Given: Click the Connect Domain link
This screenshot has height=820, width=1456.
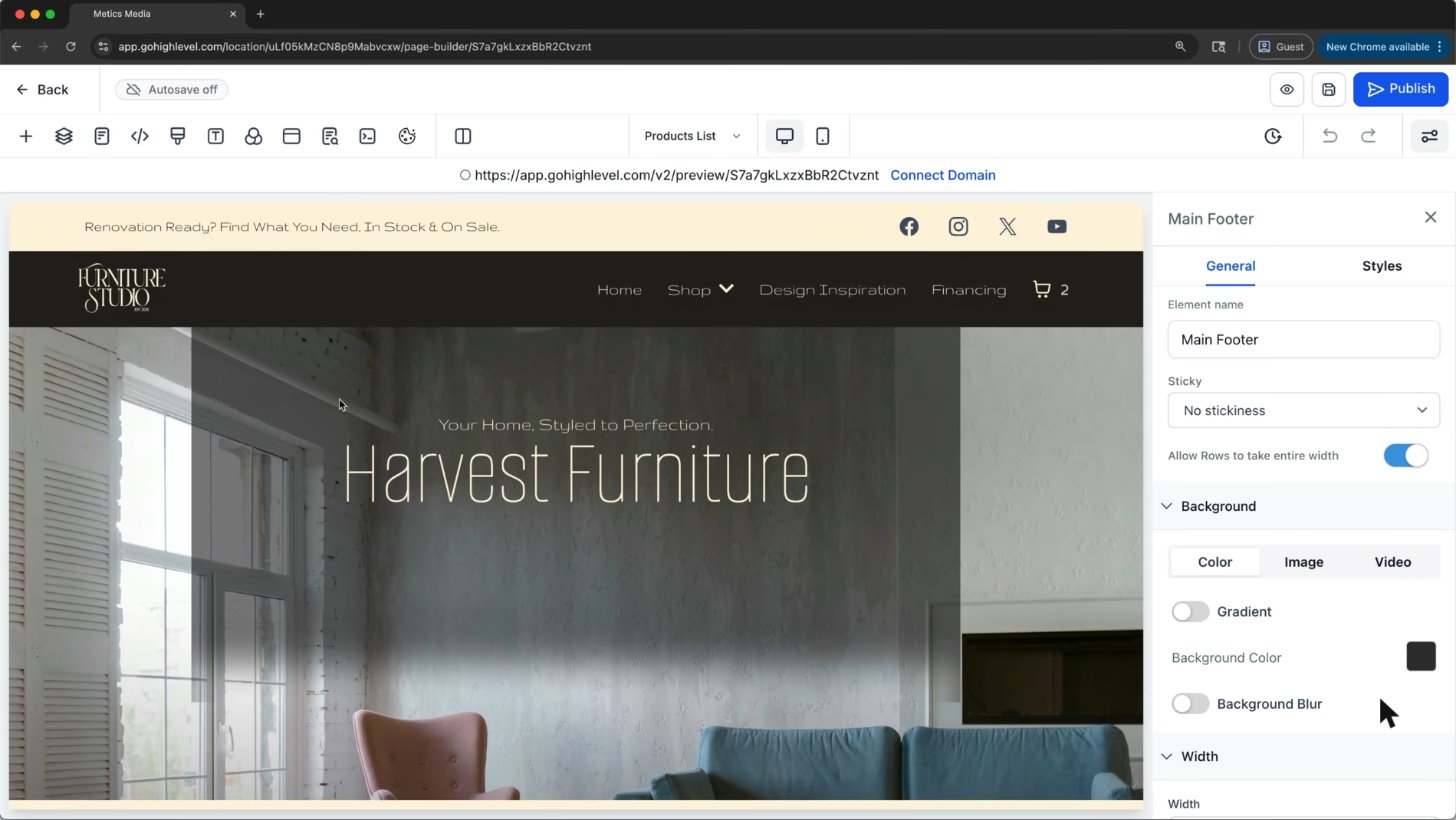Looking at the screenshot, I should point(943,175).
